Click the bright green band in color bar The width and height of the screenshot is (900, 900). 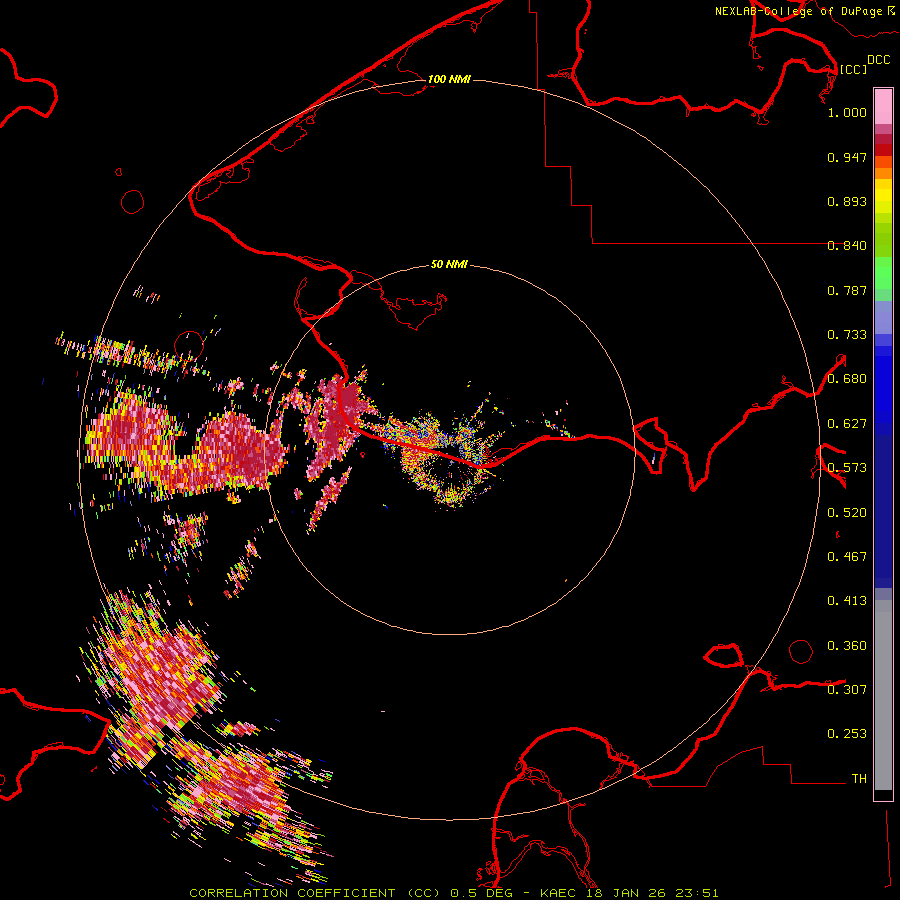coord(883,273)
